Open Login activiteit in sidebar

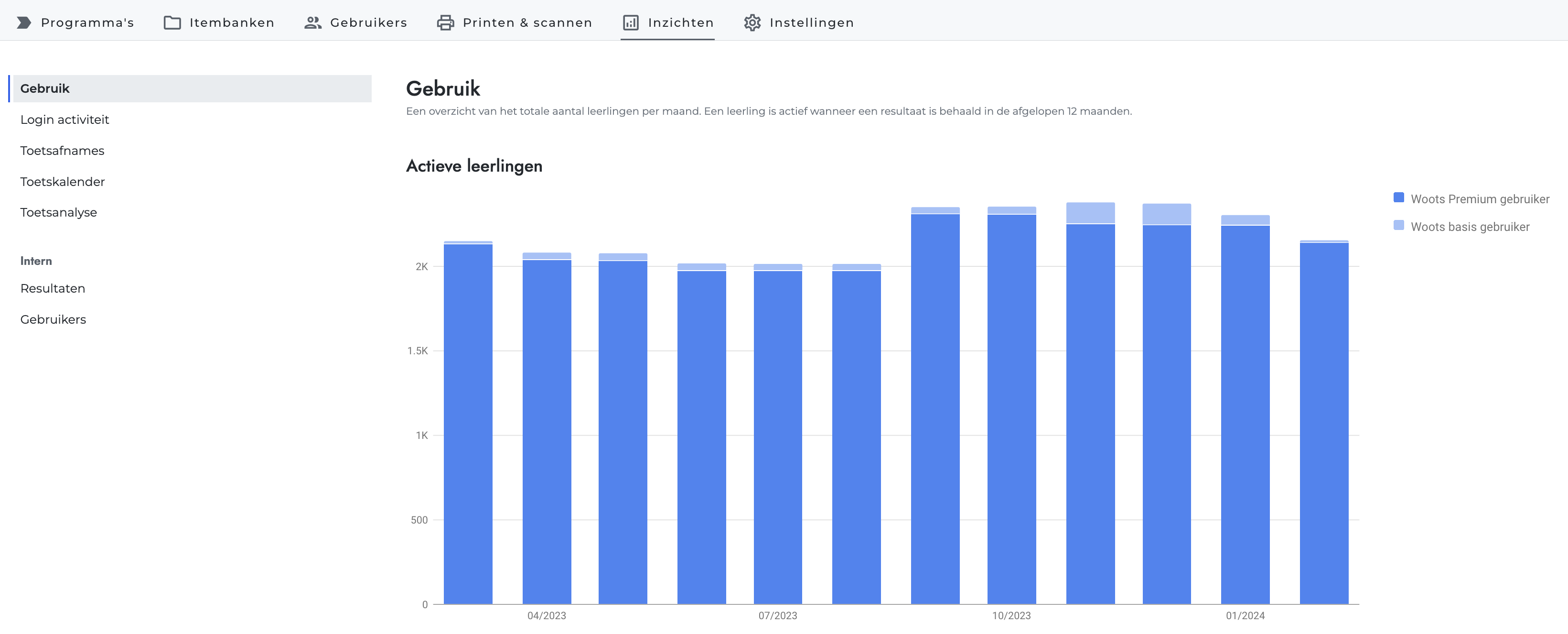(x=64, y=120)
